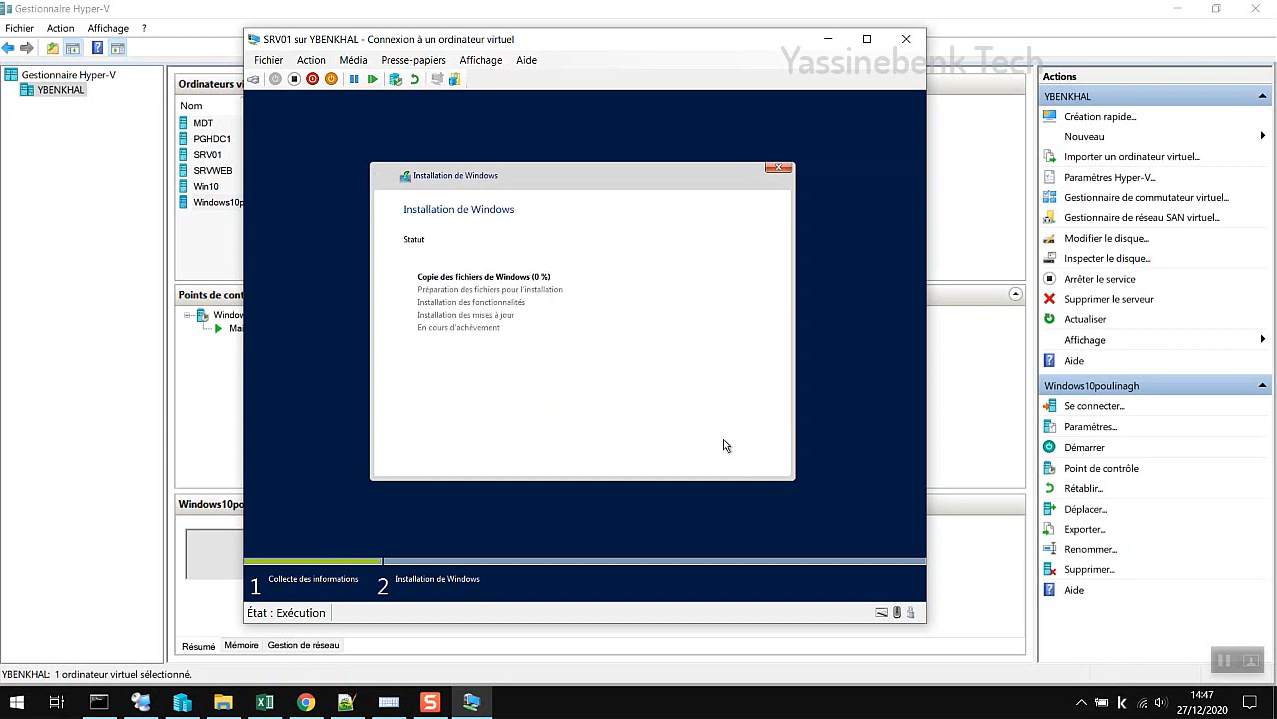This screenshot has width=1277, height=719.
Task: Collapse the Windows10poulinagh actions section
Action: tap(1262, 386)
